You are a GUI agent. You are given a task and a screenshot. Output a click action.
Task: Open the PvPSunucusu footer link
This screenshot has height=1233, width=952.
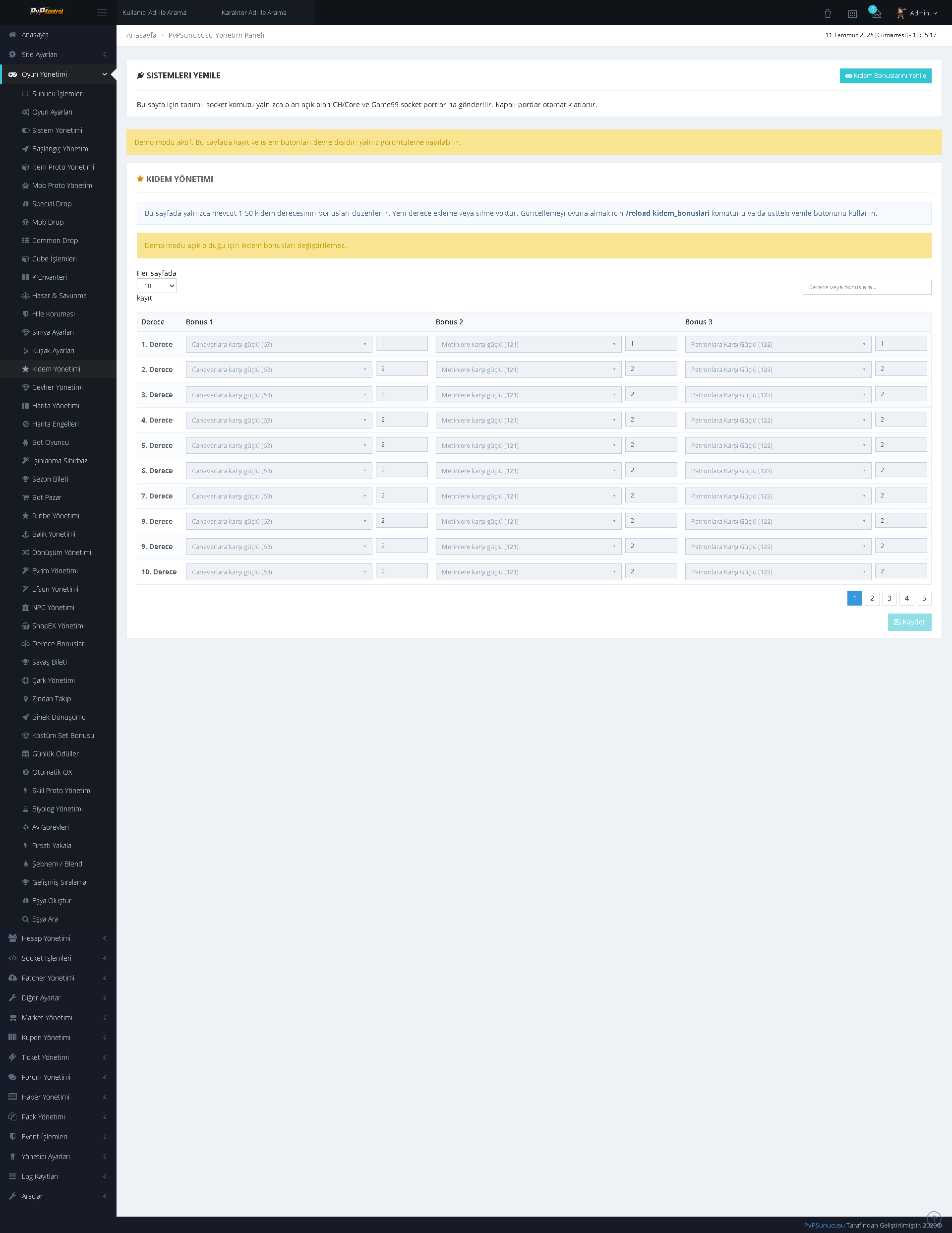pyautogui.click(x=824, y=1225)
